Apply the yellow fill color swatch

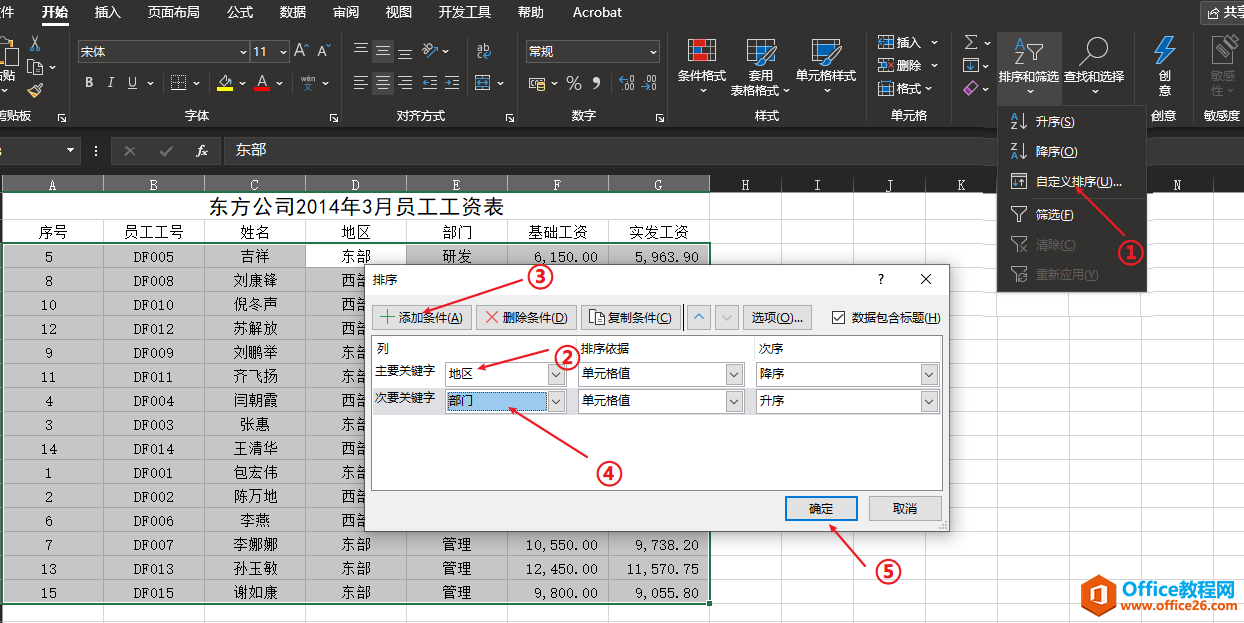point(225,83)
